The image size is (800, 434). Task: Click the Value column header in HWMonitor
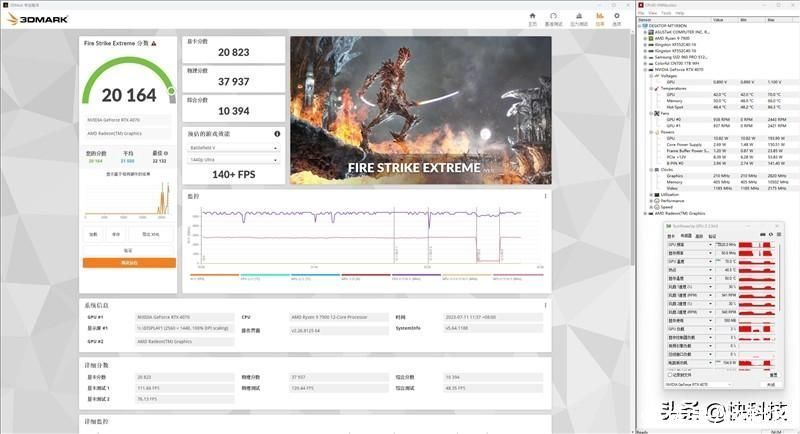click(718, 19)
